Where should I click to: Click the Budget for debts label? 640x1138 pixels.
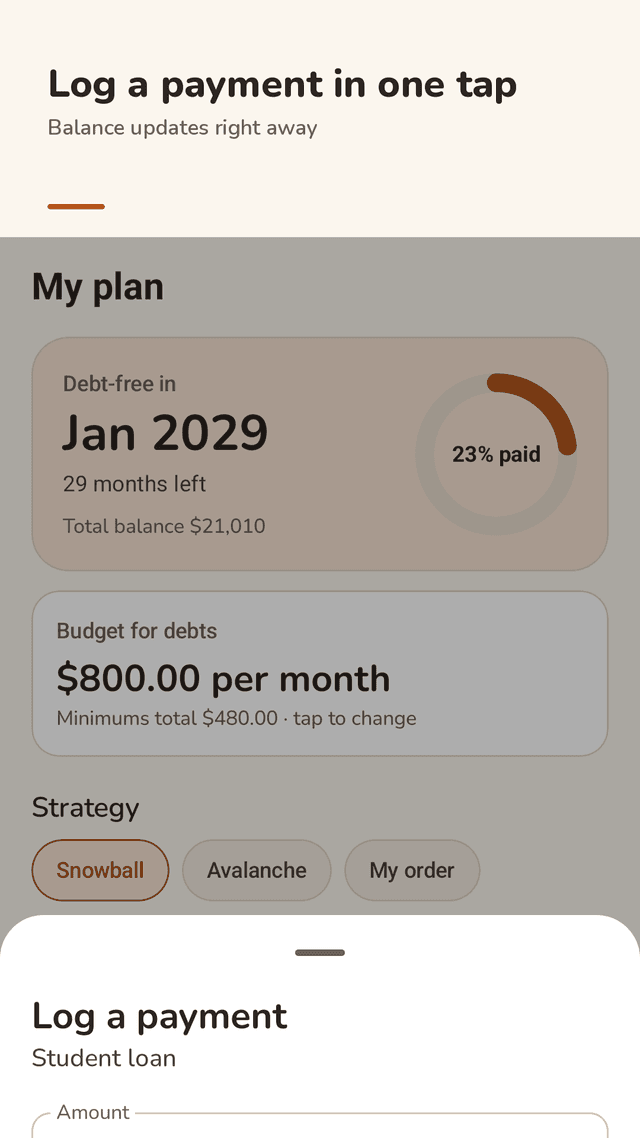(137, 631)
